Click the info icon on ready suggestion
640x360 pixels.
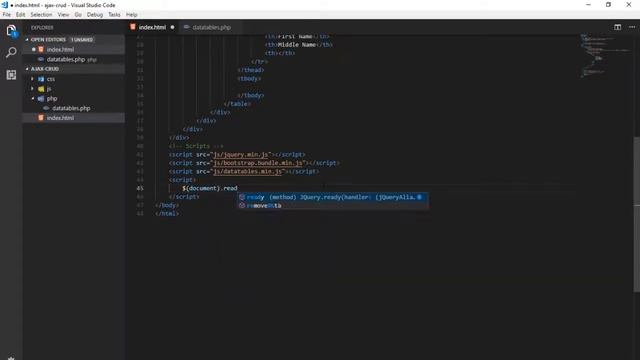(x=419, y=197)
